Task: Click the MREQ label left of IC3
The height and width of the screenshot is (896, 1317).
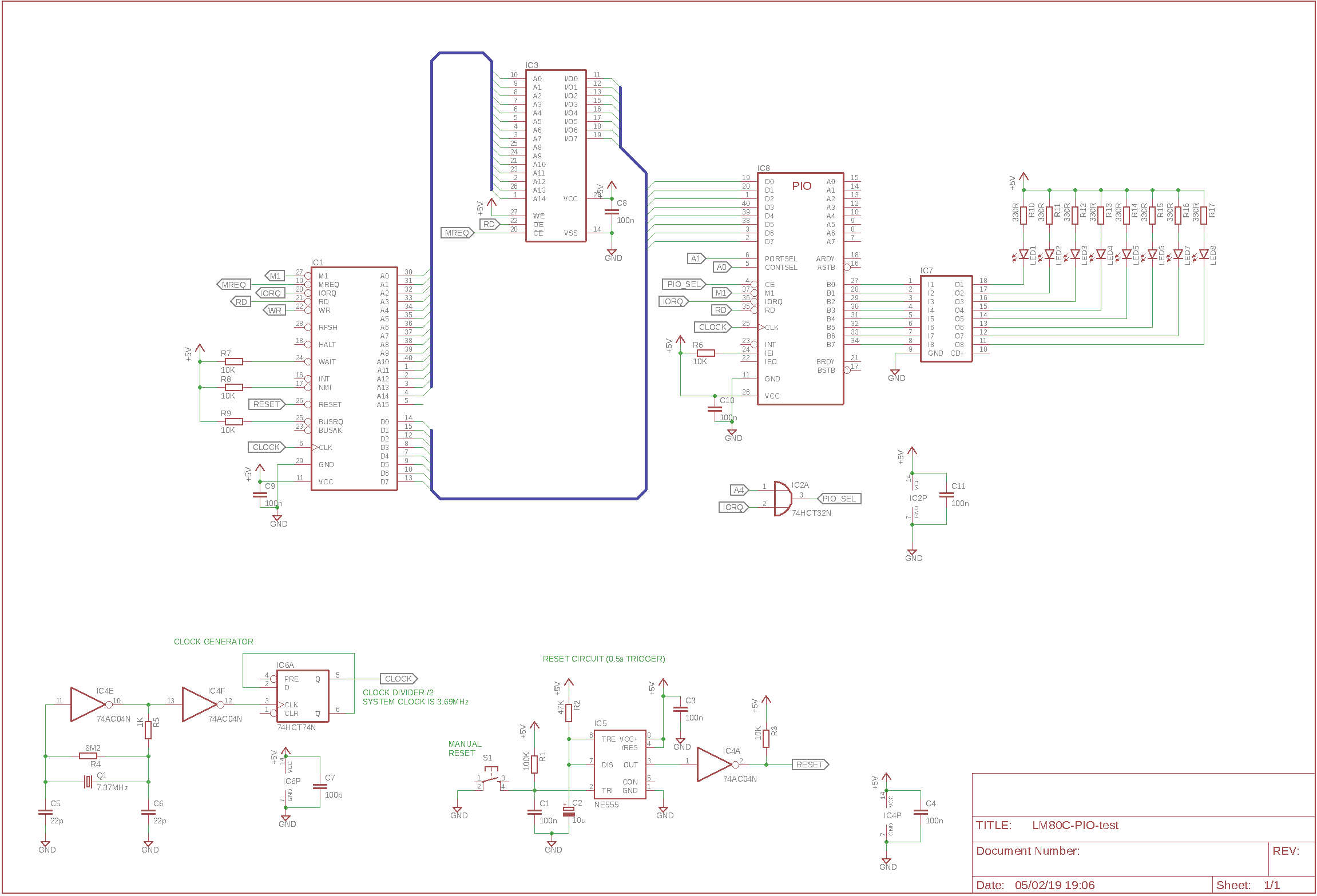Action: (x=457, y=233)
